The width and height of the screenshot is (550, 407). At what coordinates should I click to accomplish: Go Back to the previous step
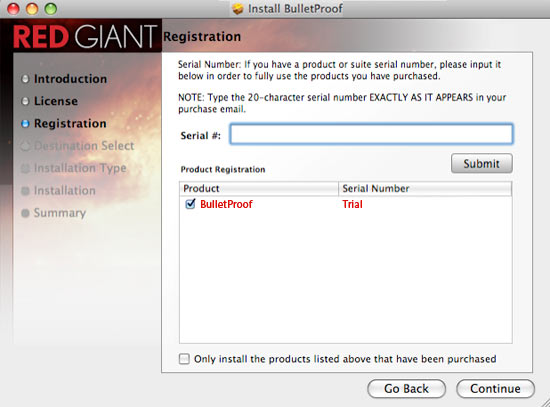pos(406,389)
